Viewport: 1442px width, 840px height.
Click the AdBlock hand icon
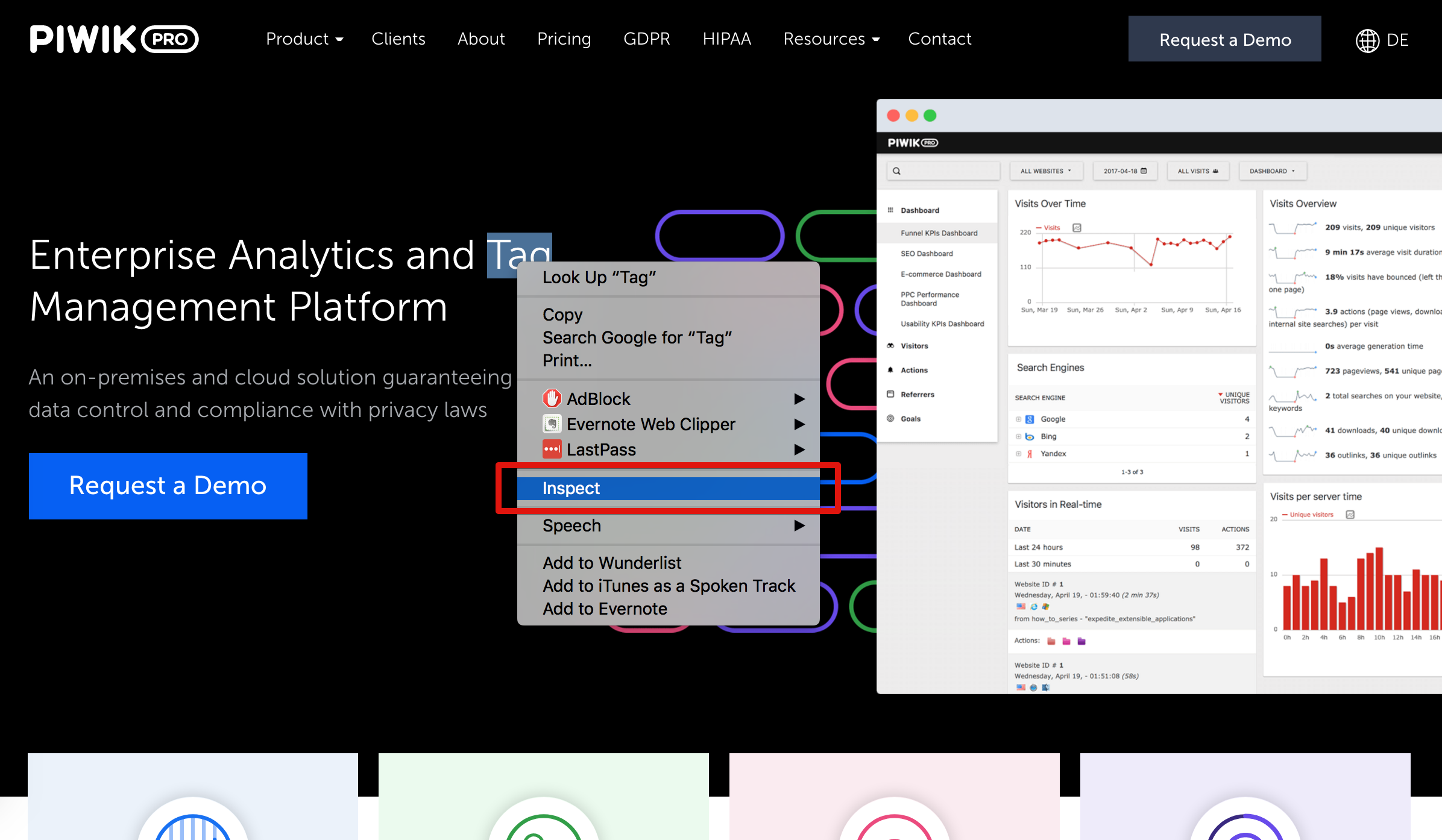pyautogui.click(x=552, y=398)
